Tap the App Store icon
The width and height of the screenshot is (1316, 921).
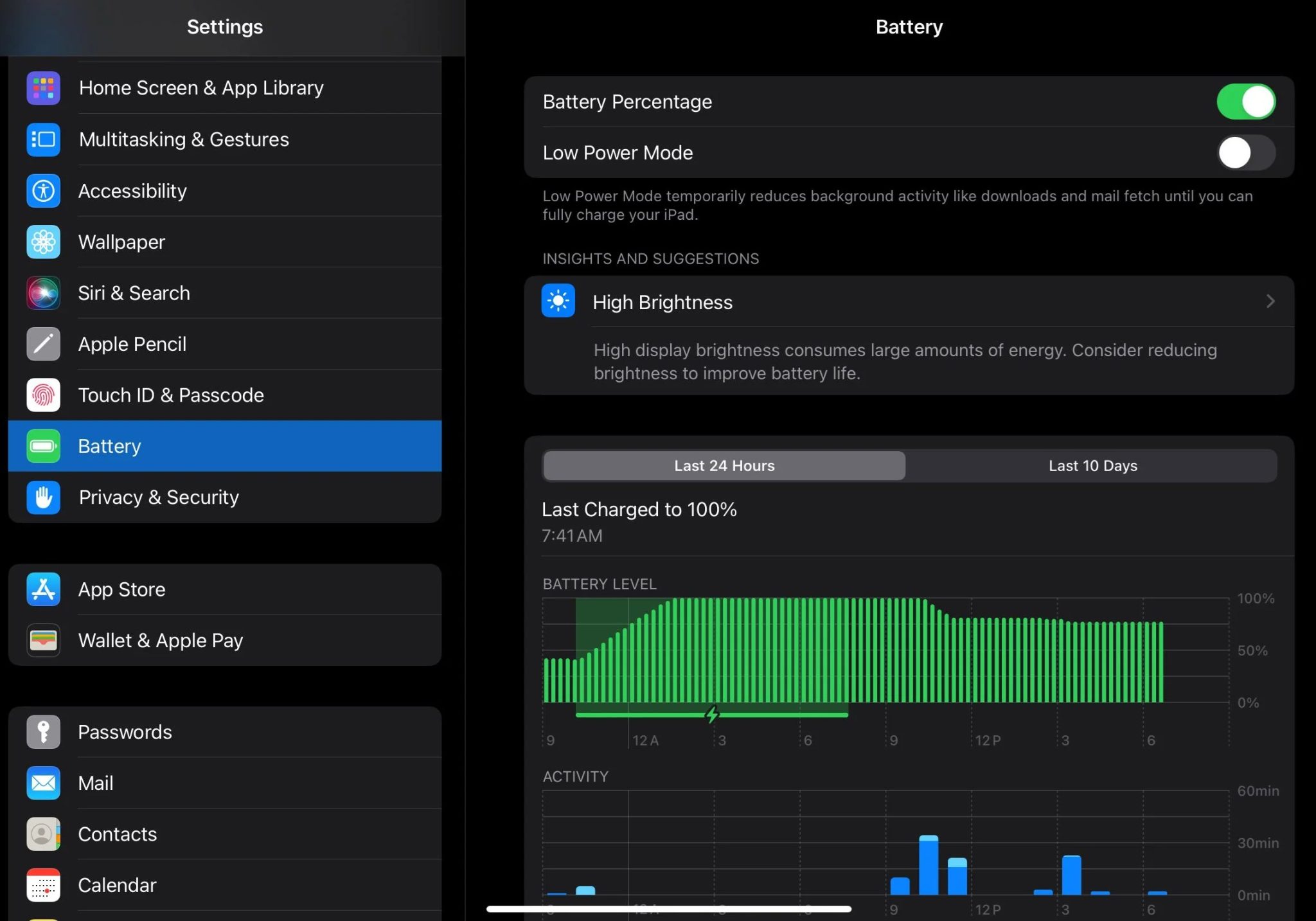point(43,589)
